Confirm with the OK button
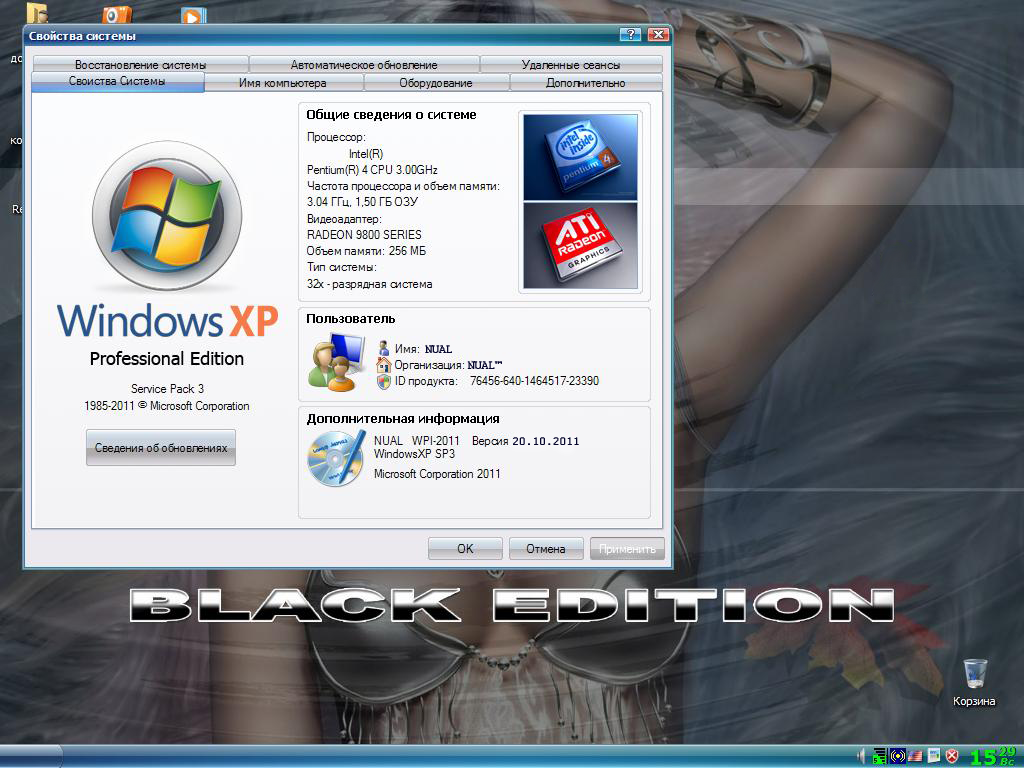Screen dimensions: 1024x768 465,549
